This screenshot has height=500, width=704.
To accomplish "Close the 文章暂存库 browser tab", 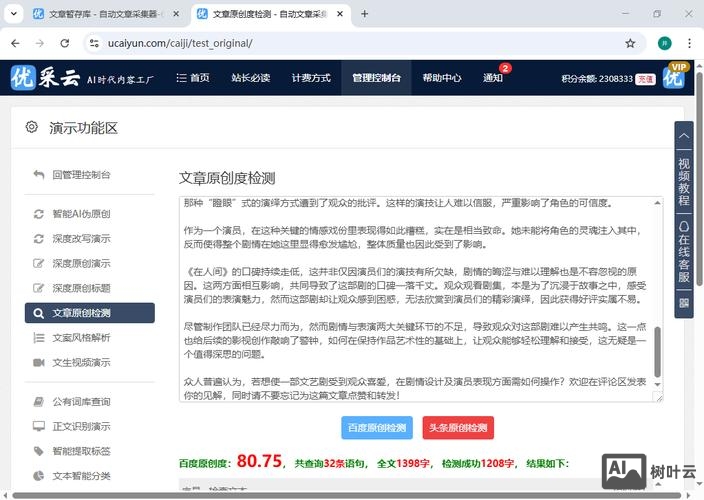I will [x=176, y=14].
